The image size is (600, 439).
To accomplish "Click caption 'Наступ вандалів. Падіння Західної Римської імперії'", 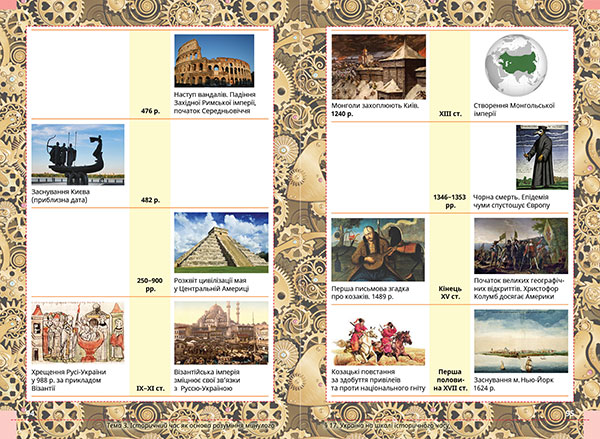I will click(x=215, y=103).
